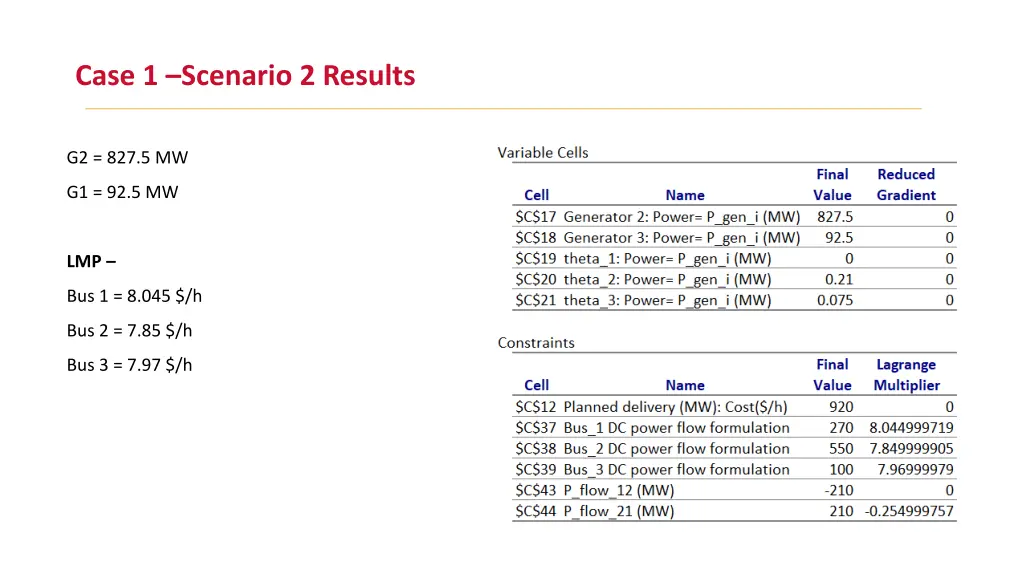The image size is (1024, 576).
Task: Click 'Bus_1 DC power flow formulation' name
Action: click(677, 428)
